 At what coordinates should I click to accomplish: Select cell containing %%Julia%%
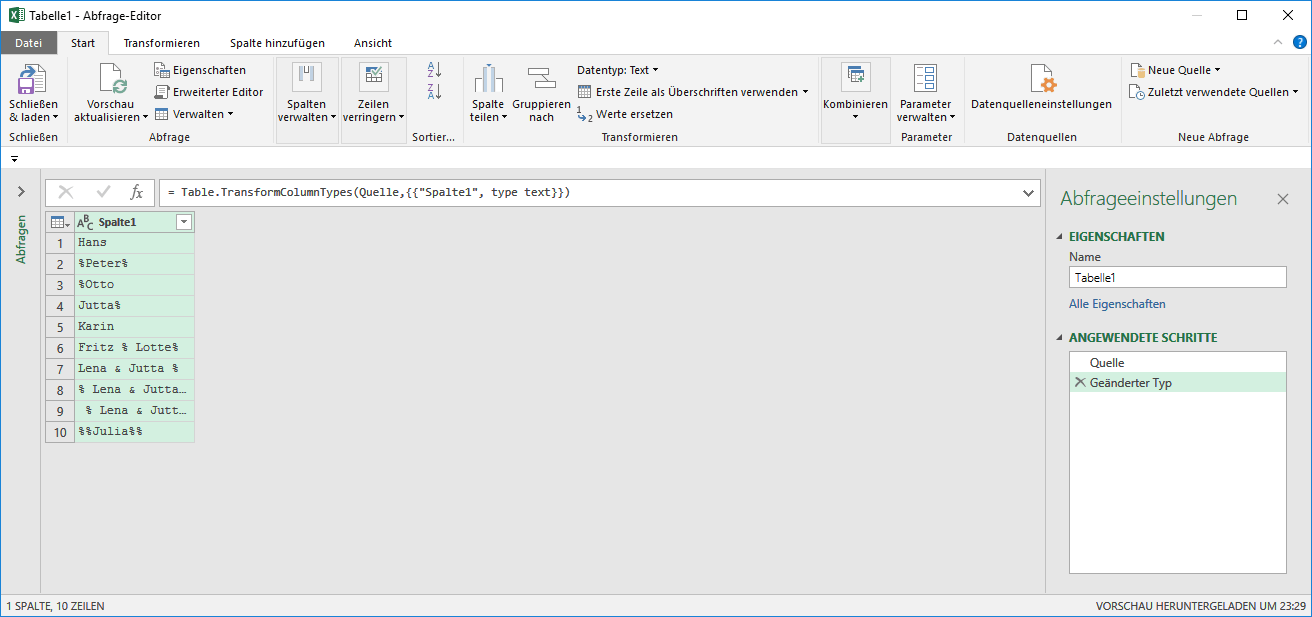(135, 432)
